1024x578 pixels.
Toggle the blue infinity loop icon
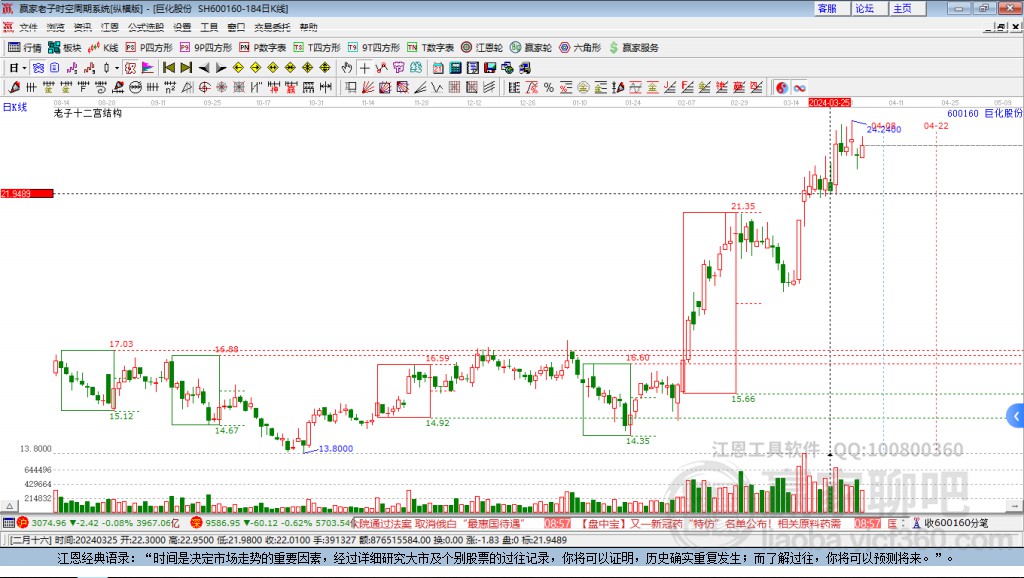point(799,88)
